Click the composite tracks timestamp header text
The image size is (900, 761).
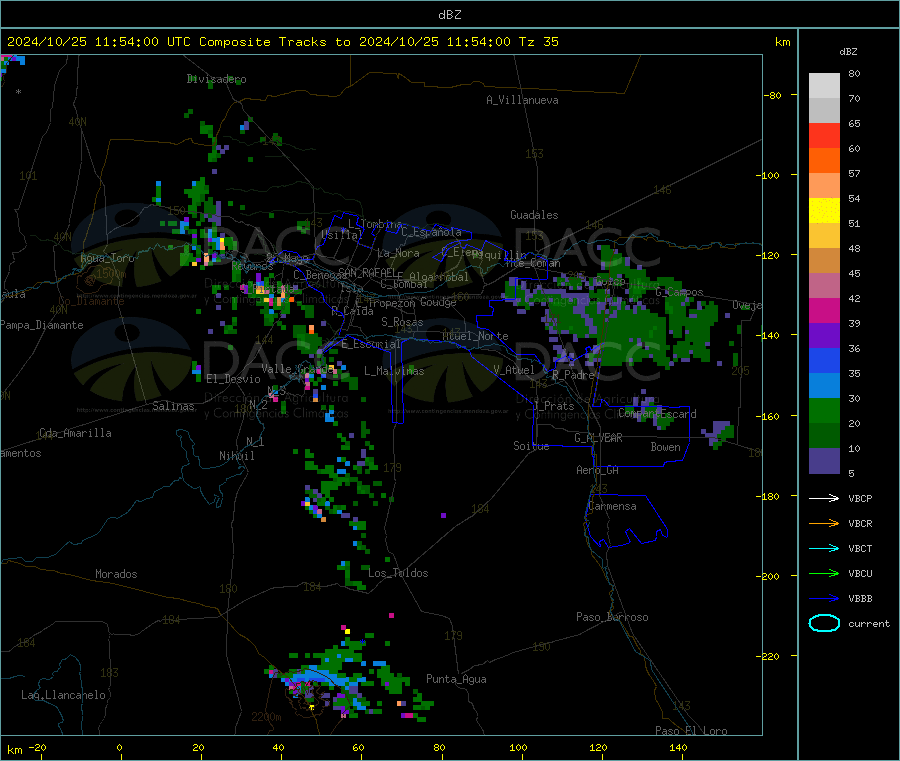[282, 42]
